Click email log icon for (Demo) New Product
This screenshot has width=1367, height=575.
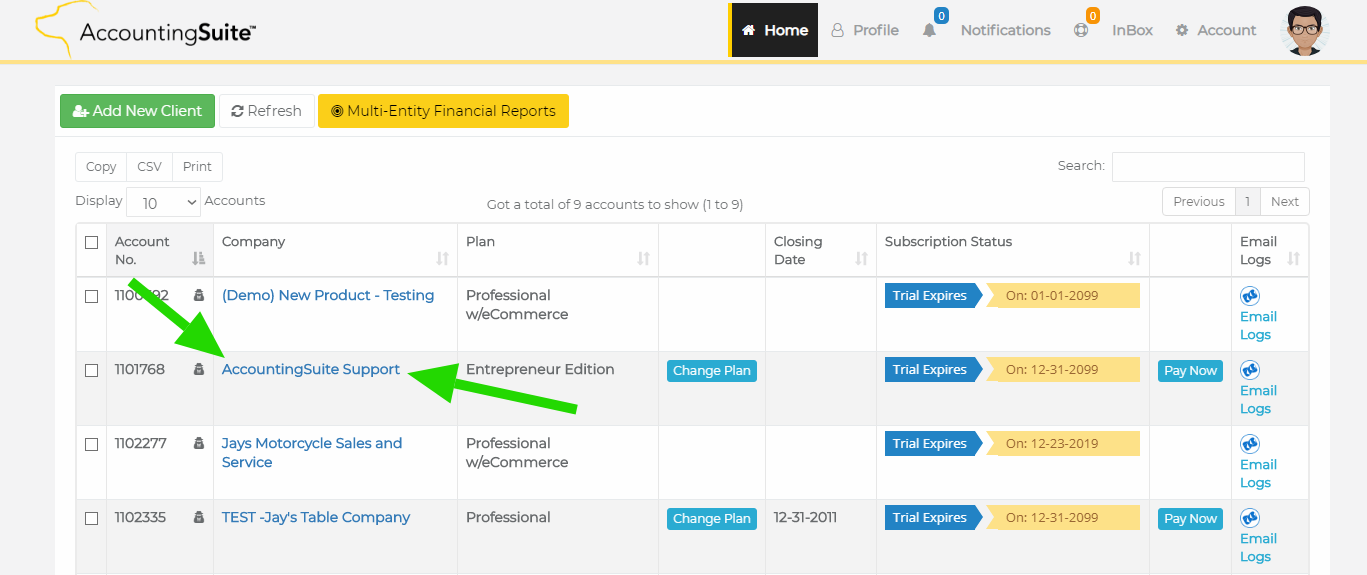[1250, 296]
